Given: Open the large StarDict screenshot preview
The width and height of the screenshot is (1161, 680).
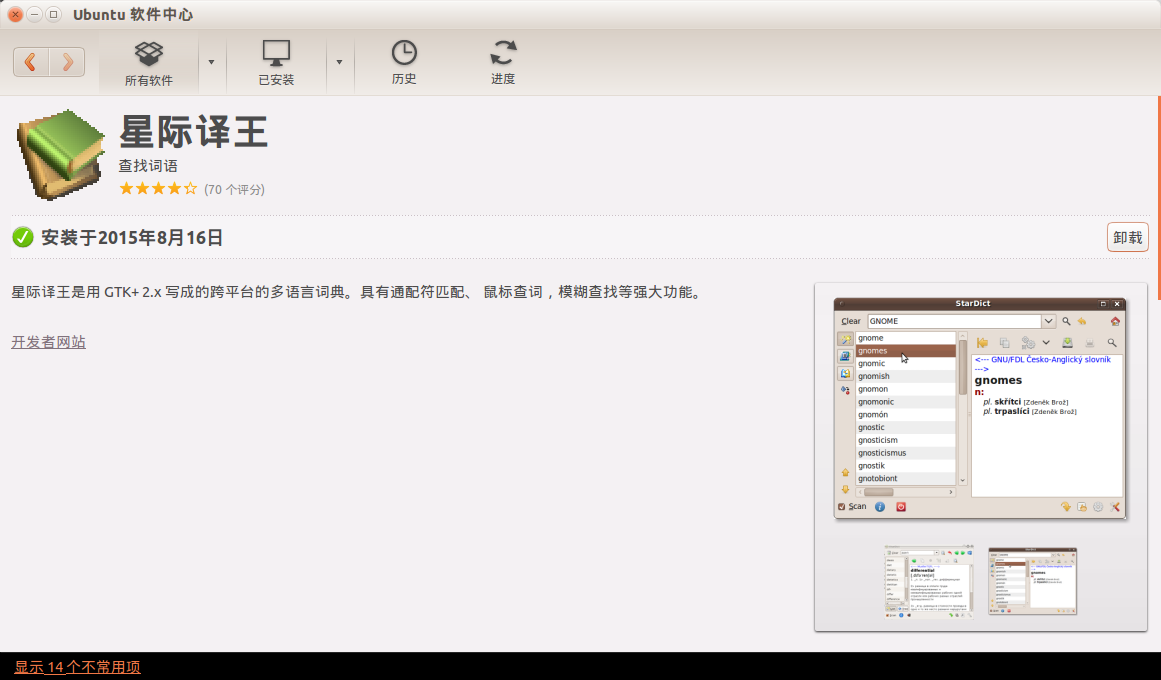Looking at the screenshot, I should (x=980, y=408).
